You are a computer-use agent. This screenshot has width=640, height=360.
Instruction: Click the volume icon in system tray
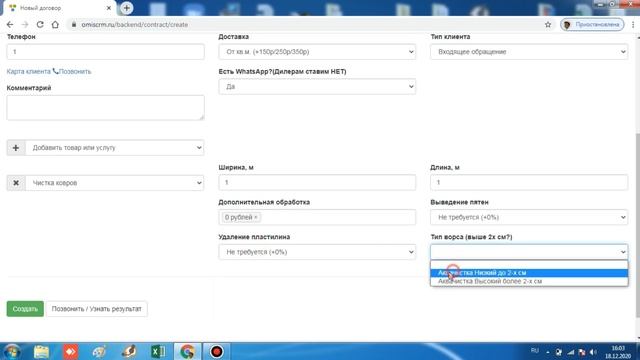[x=593, y=352]
